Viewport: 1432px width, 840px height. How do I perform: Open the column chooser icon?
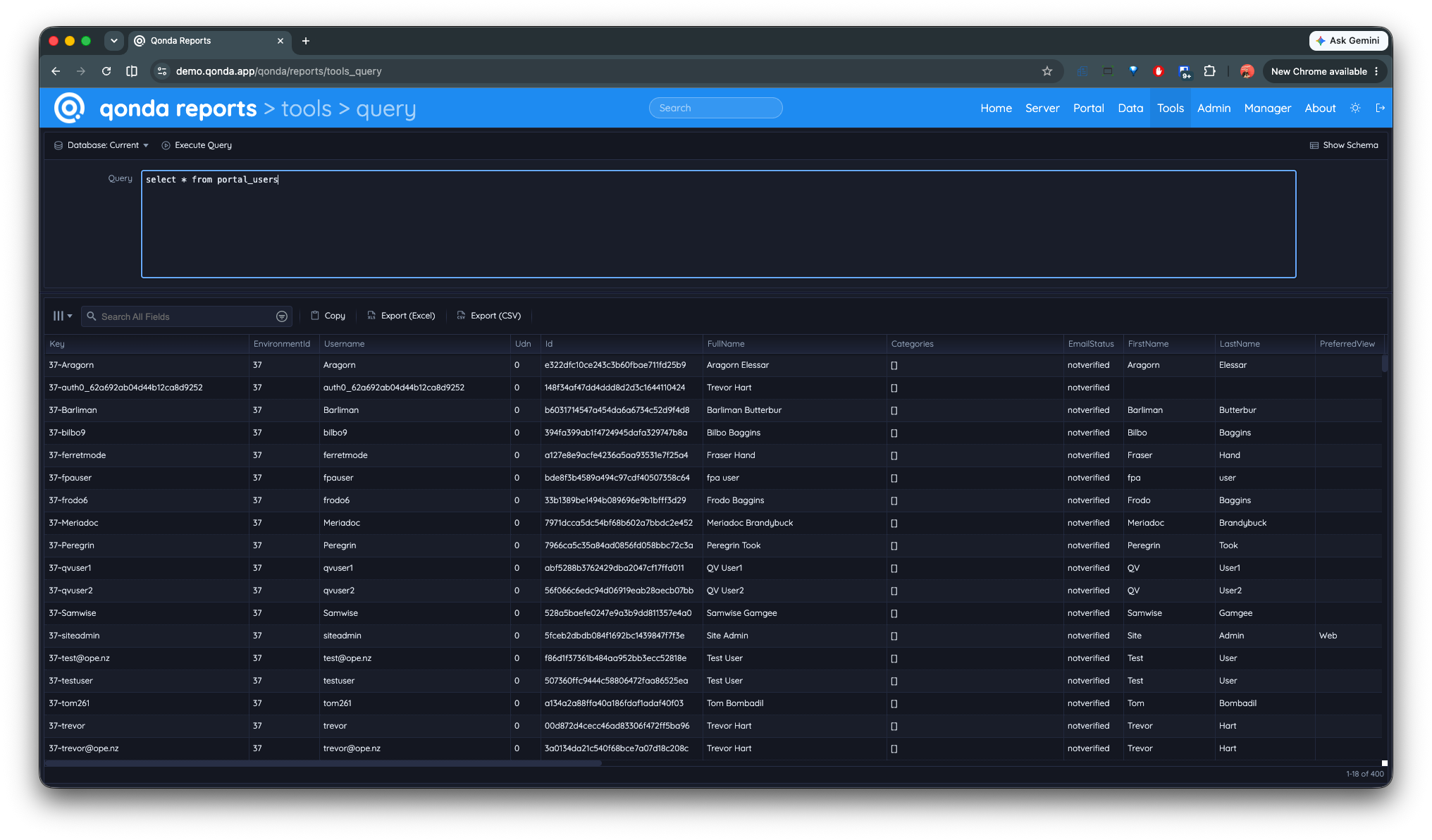pyautogui.click(x=62, y=316)
